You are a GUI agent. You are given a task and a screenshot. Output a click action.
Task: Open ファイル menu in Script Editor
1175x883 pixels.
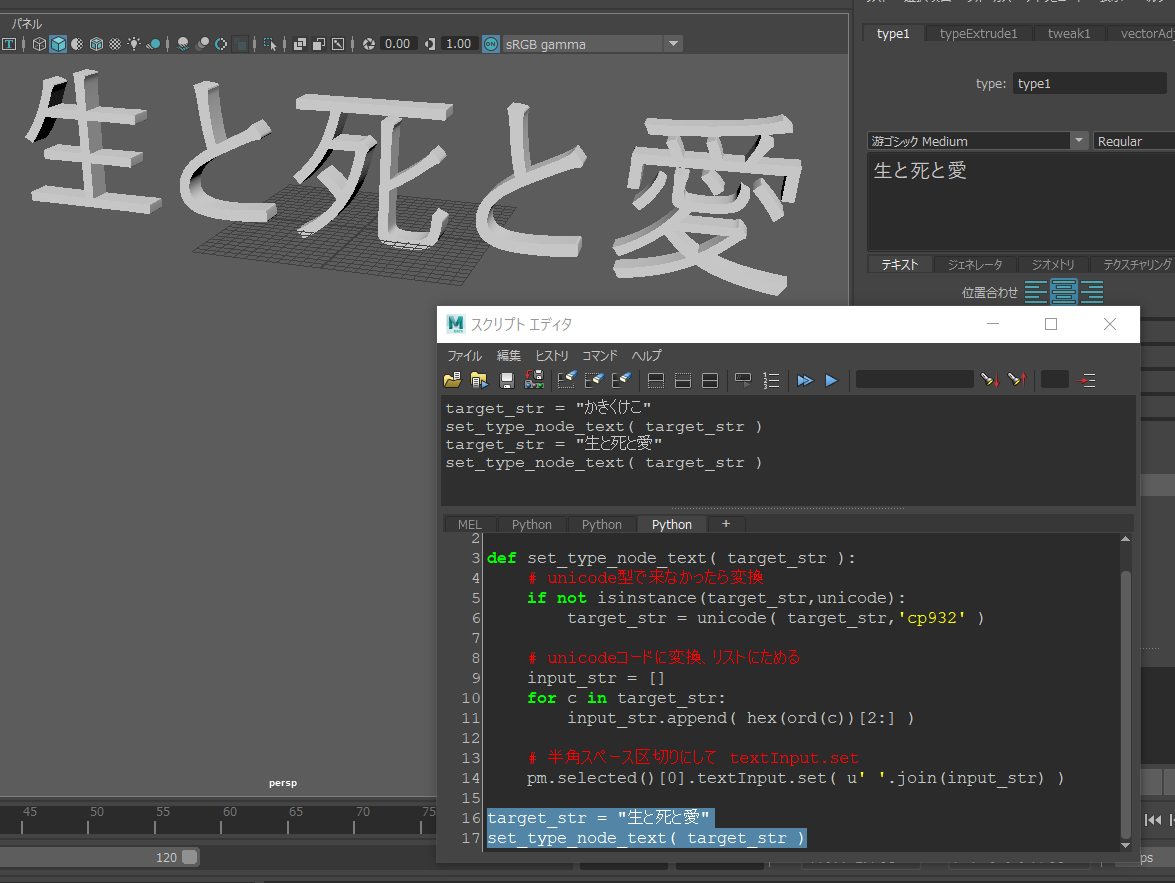(x=465, y=355)
